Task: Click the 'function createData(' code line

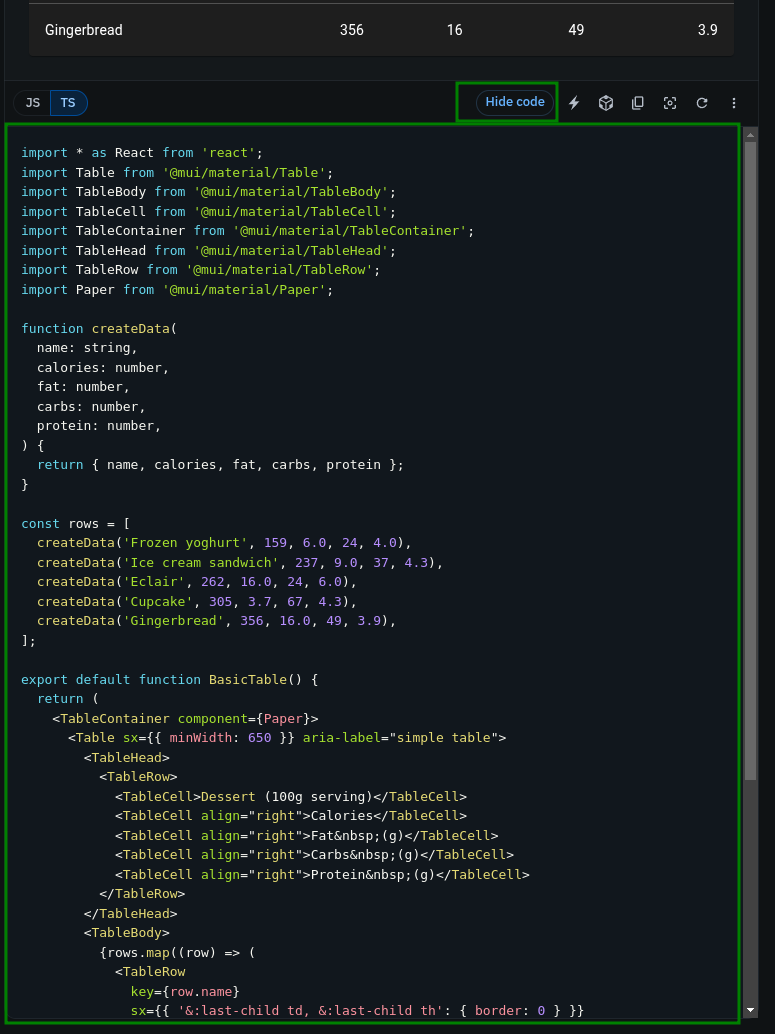Action: [98, 328]
